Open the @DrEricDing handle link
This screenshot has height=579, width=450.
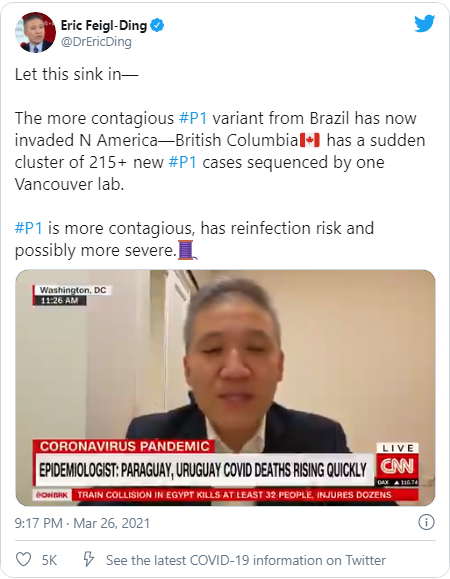click(96, 41)
